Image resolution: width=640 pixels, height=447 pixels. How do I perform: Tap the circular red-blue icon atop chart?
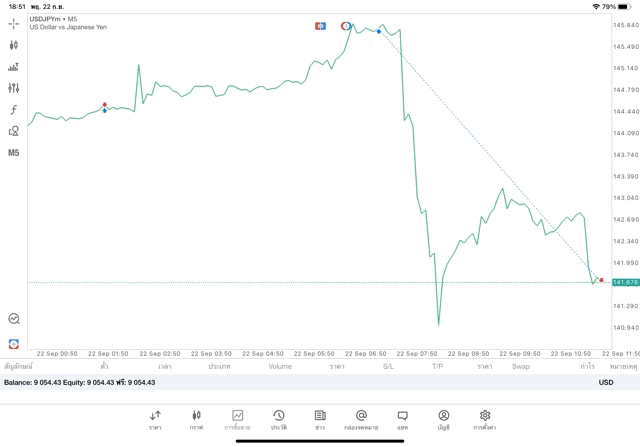[346, 26]
